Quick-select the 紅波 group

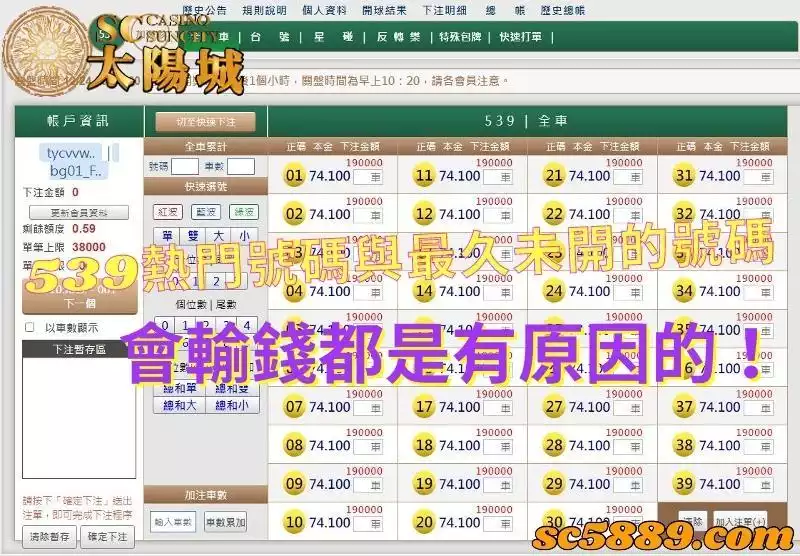point(168,212)
